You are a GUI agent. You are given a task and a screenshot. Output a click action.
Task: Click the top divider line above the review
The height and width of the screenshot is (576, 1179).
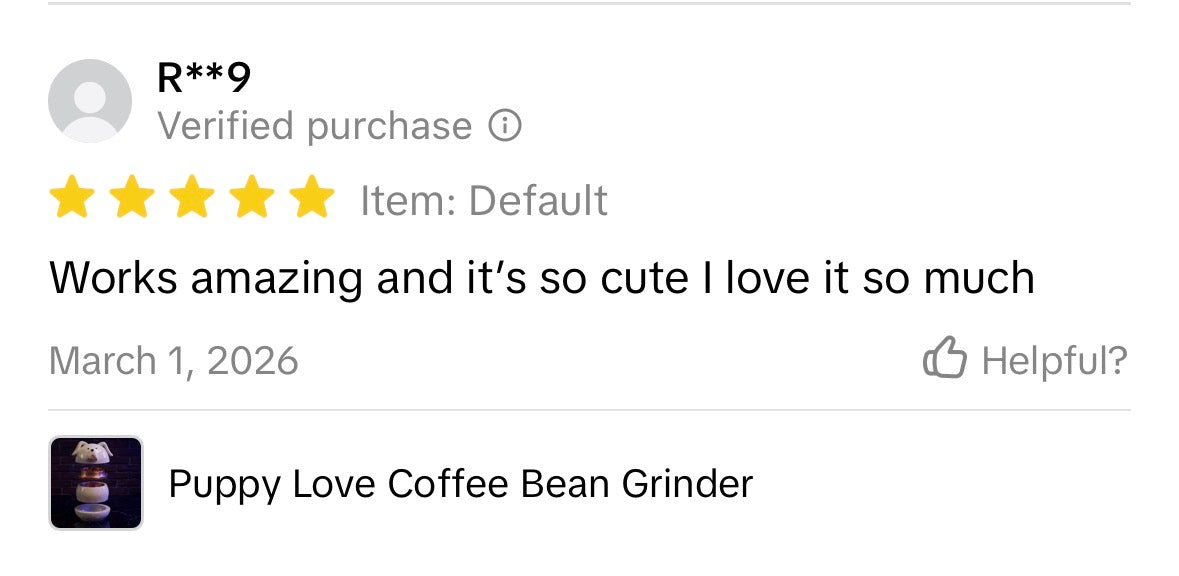point(589,4)
